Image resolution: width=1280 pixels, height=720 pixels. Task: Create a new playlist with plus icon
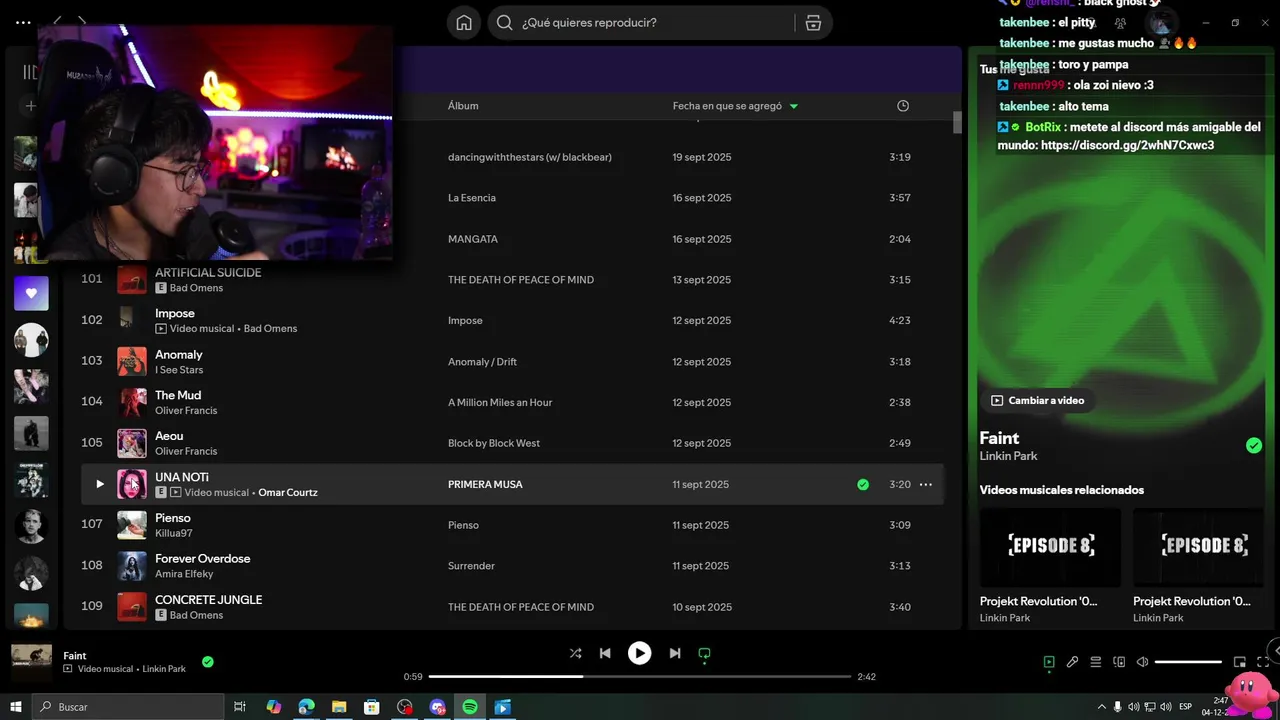pos(30,106)
